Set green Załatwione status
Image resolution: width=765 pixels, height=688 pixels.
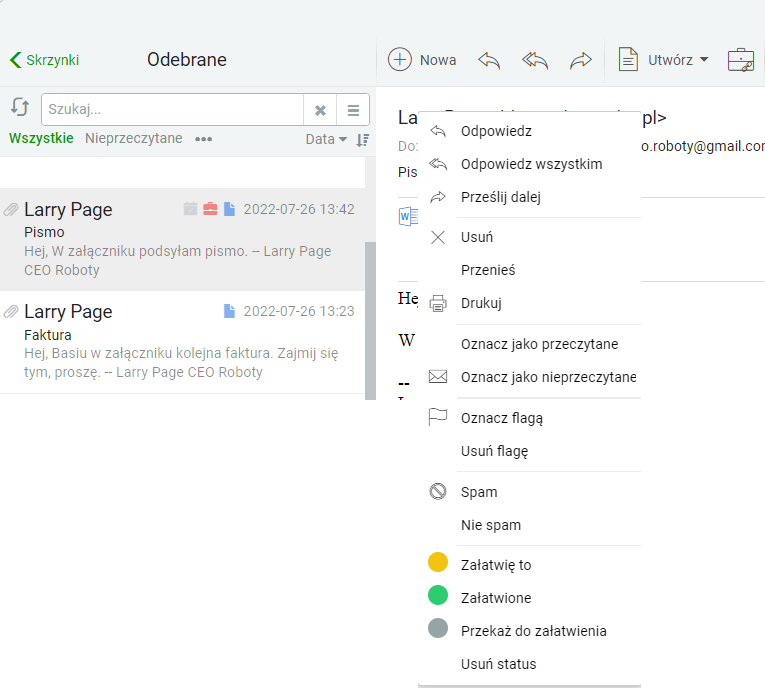coord(529,598)
